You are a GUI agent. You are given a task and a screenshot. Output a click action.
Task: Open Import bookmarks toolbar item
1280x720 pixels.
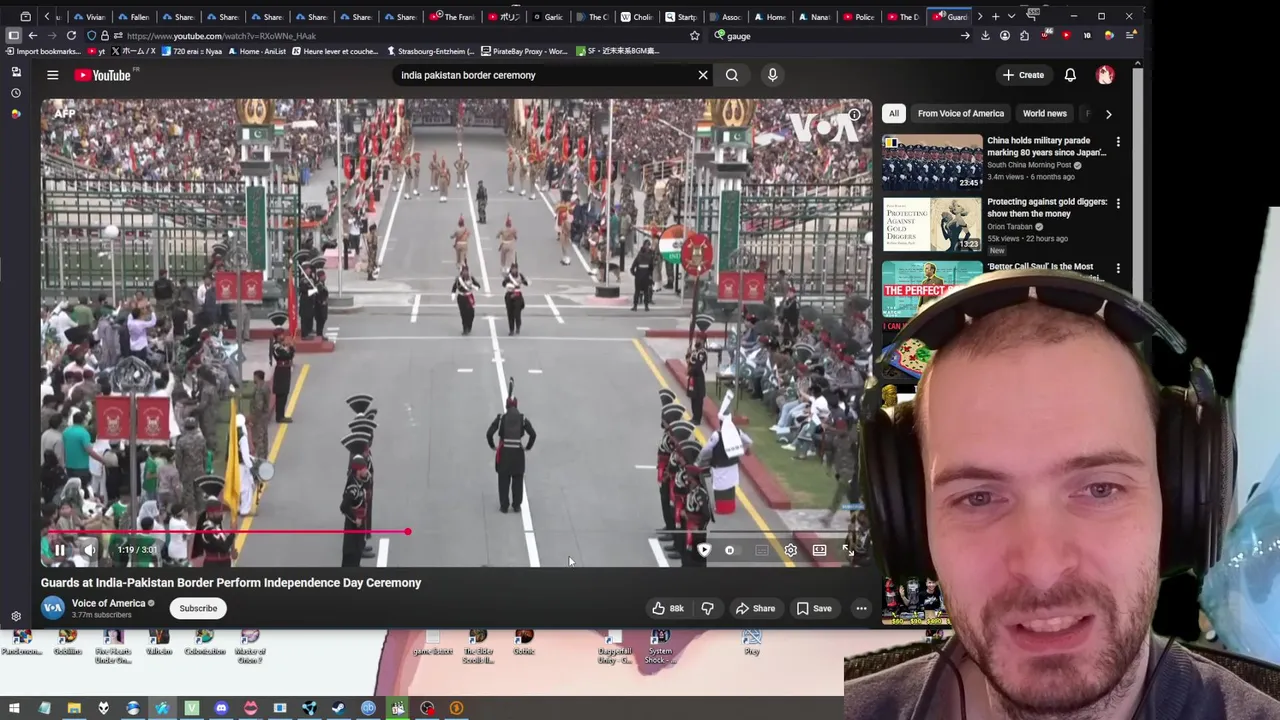point(42,51)
